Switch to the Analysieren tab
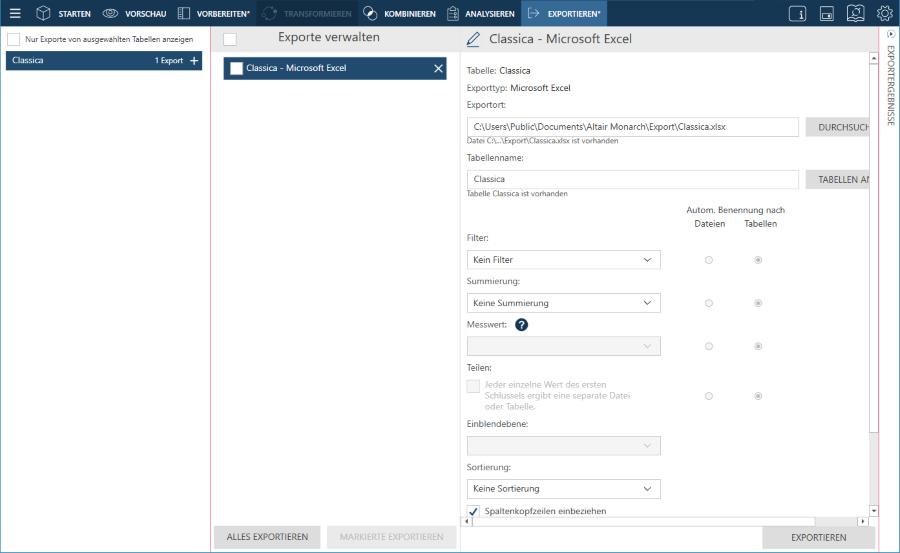This screenshot has height=553, width=900. tap(481, 14)
